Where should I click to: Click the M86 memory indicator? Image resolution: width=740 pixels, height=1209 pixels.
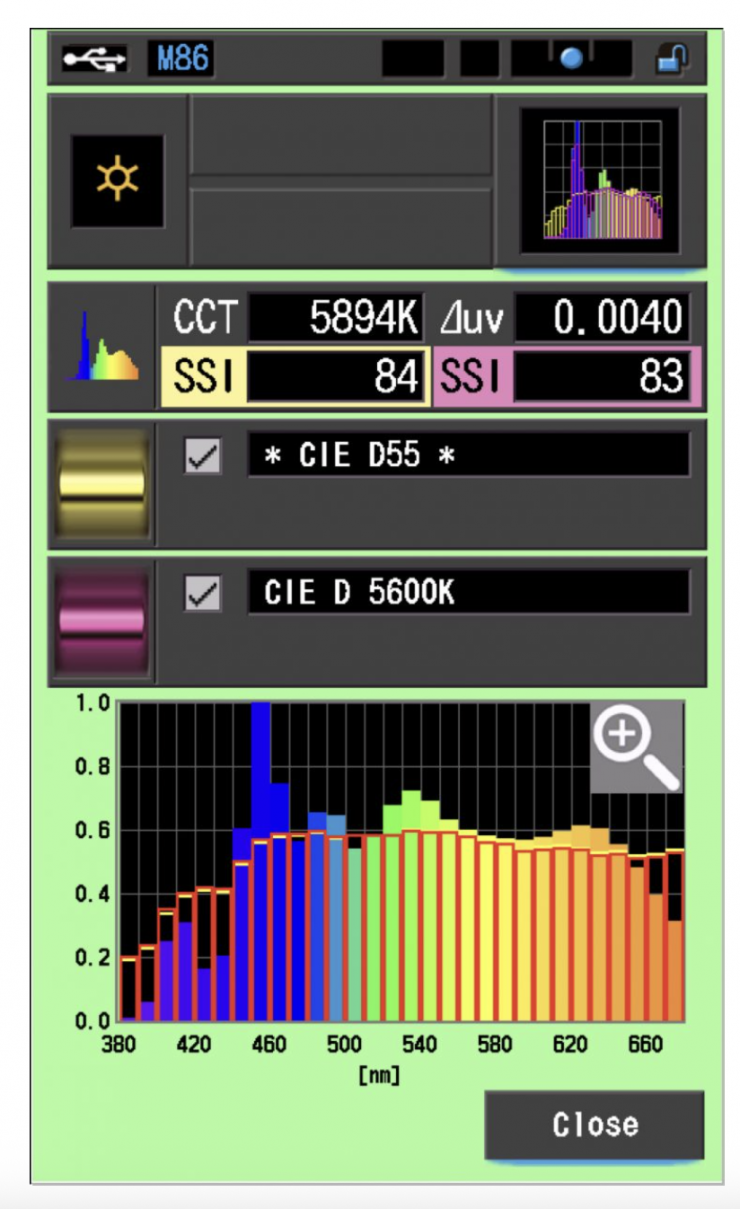coord(181,60)
